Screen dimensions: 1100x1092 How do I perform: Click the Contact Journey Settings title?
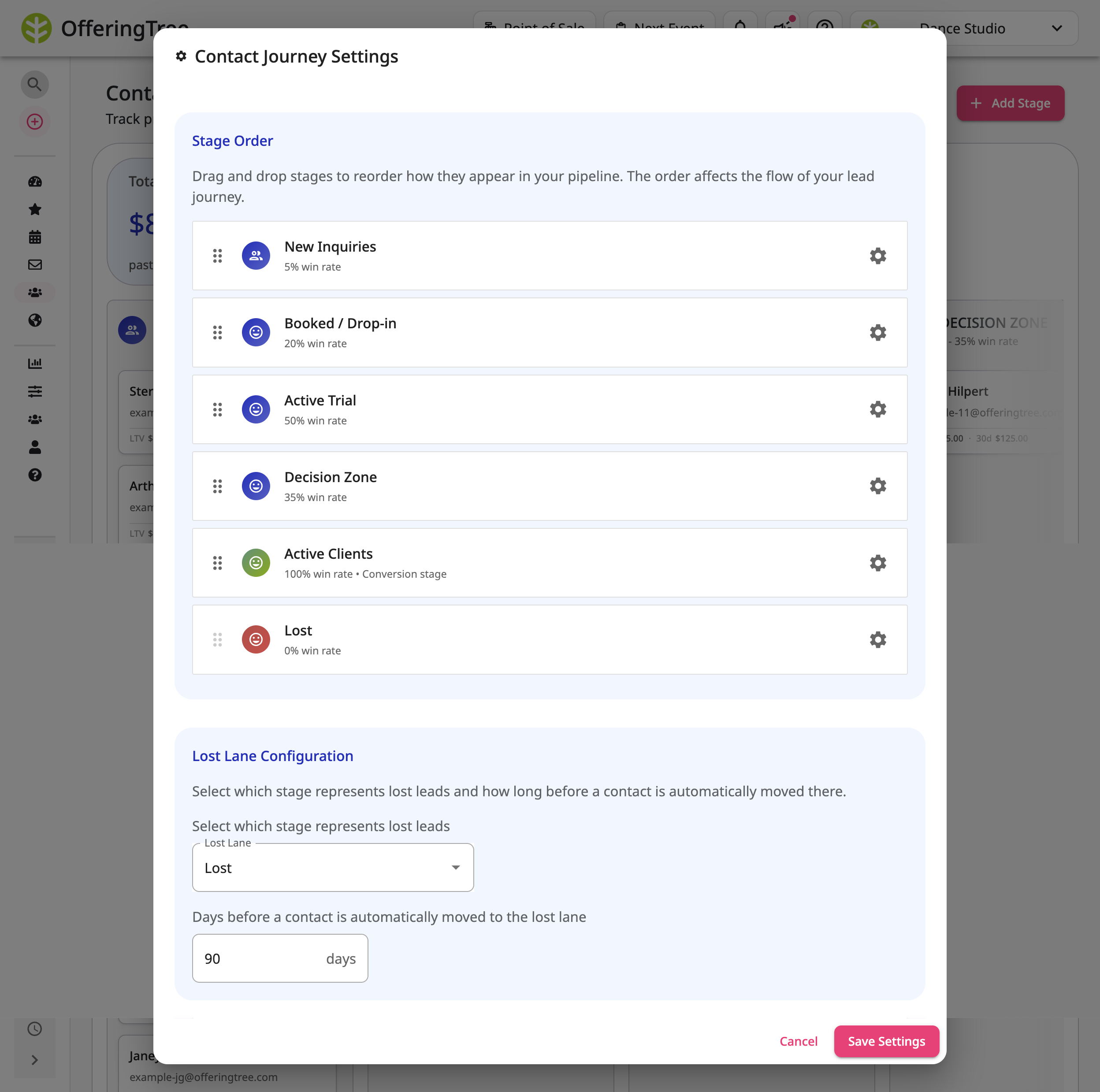coord(296,56)
